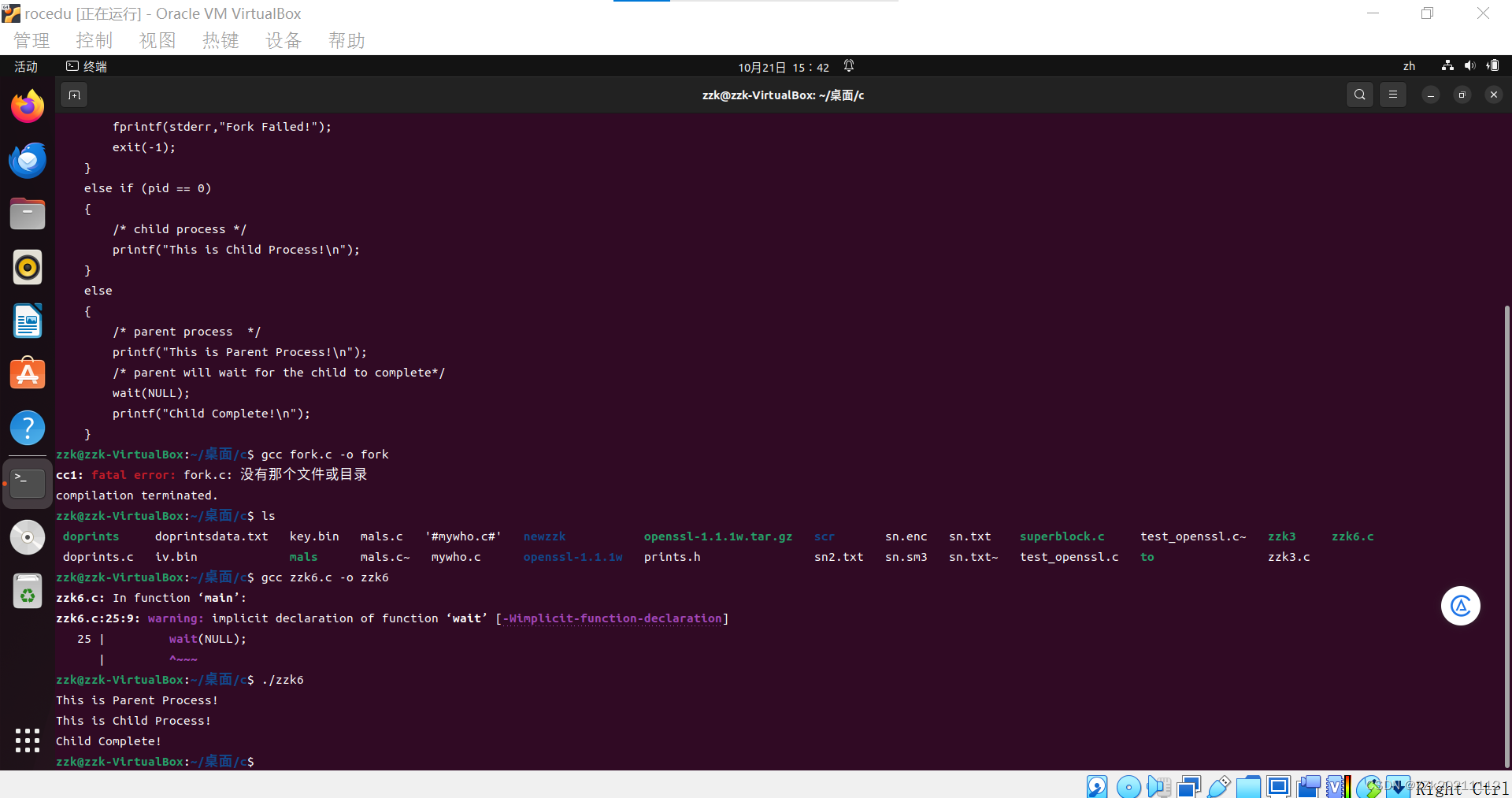Open the 控制 menu in VirtualBox
Image resolution: width=1512 pixels, height=798 pixels.
point(94,40)
